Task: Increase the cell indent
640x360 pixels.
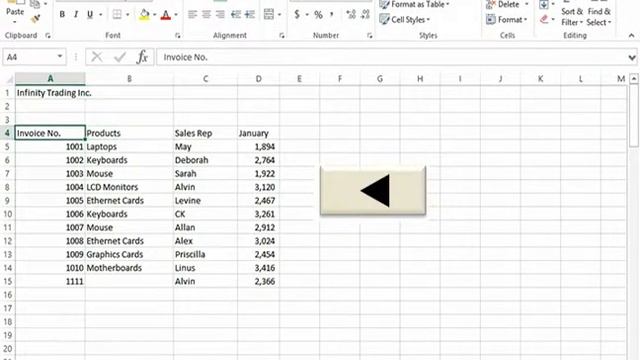Action: (249, 15)
